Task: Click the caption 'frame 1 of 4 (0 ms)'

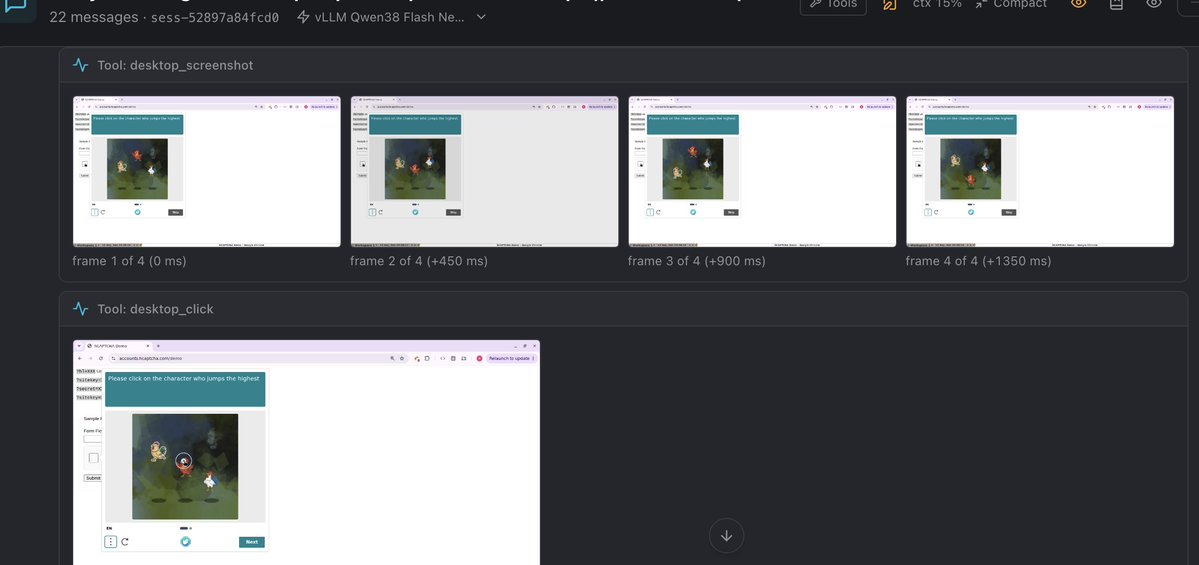Action: pyautogui.click(x=129, y=261)
